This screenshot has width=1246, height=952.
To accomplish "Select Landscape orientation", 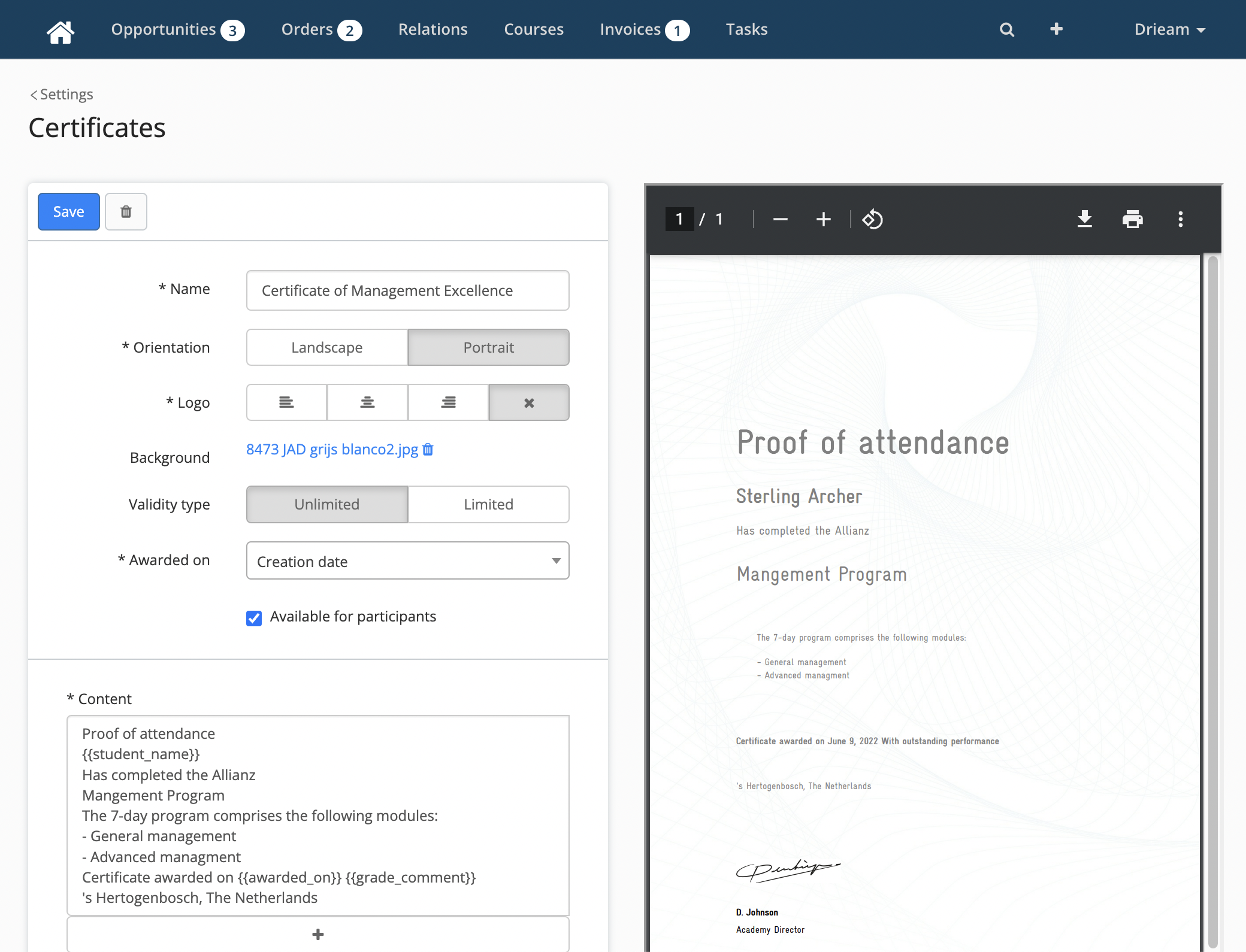I will pos(327,347).
